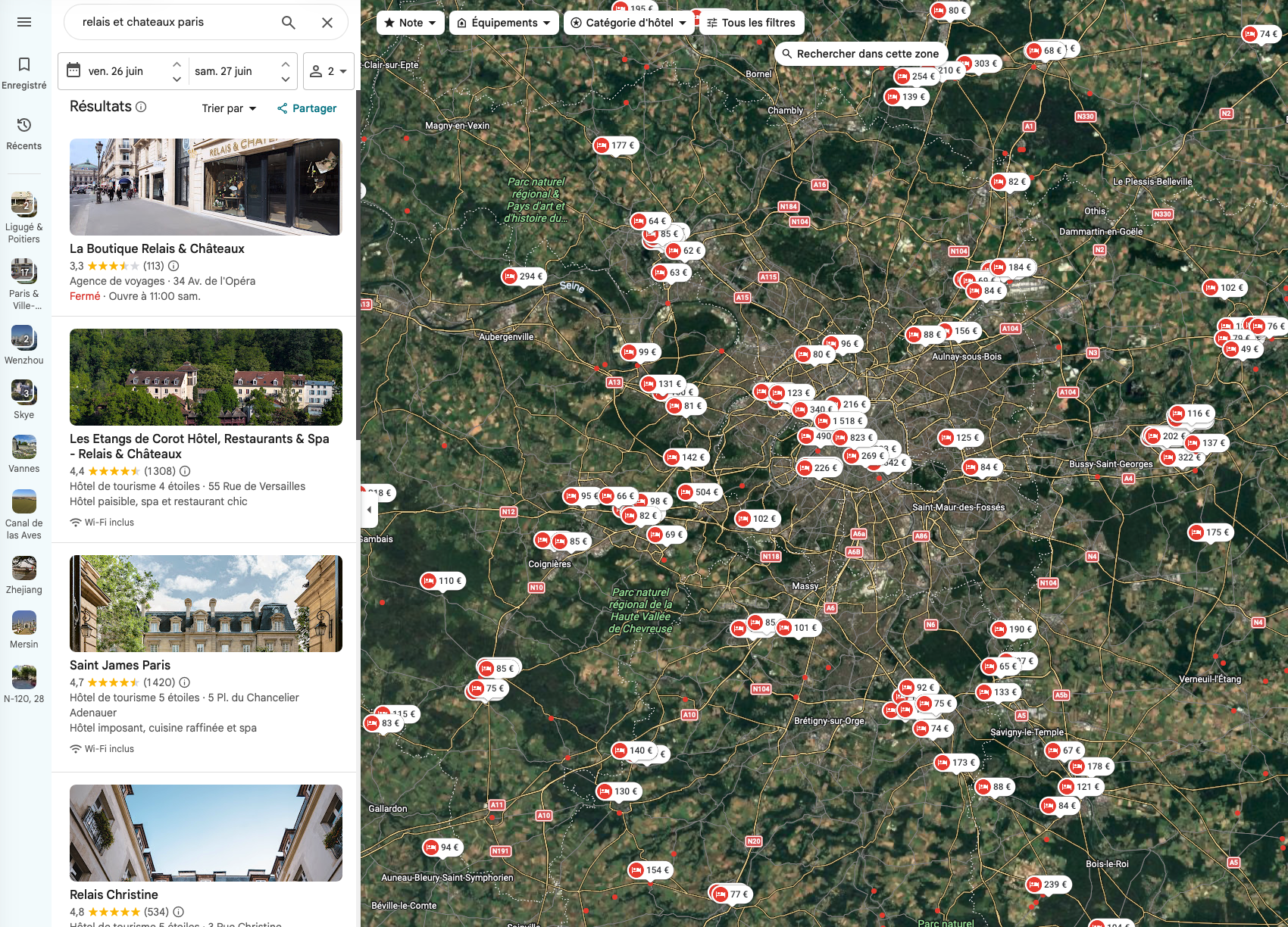
Task: Select the 154 € hotel pin
Action: pyautogui.click(x=650, y=870)
